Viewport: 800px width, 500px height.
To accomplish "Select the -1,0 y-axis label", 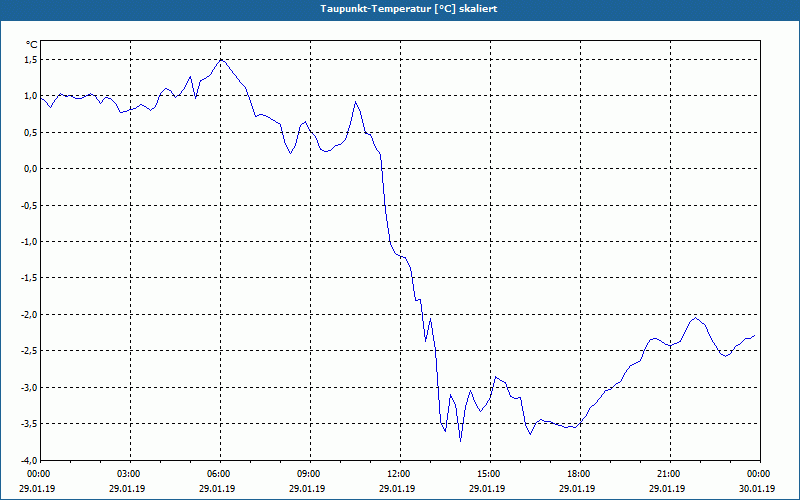I will 29,242.
